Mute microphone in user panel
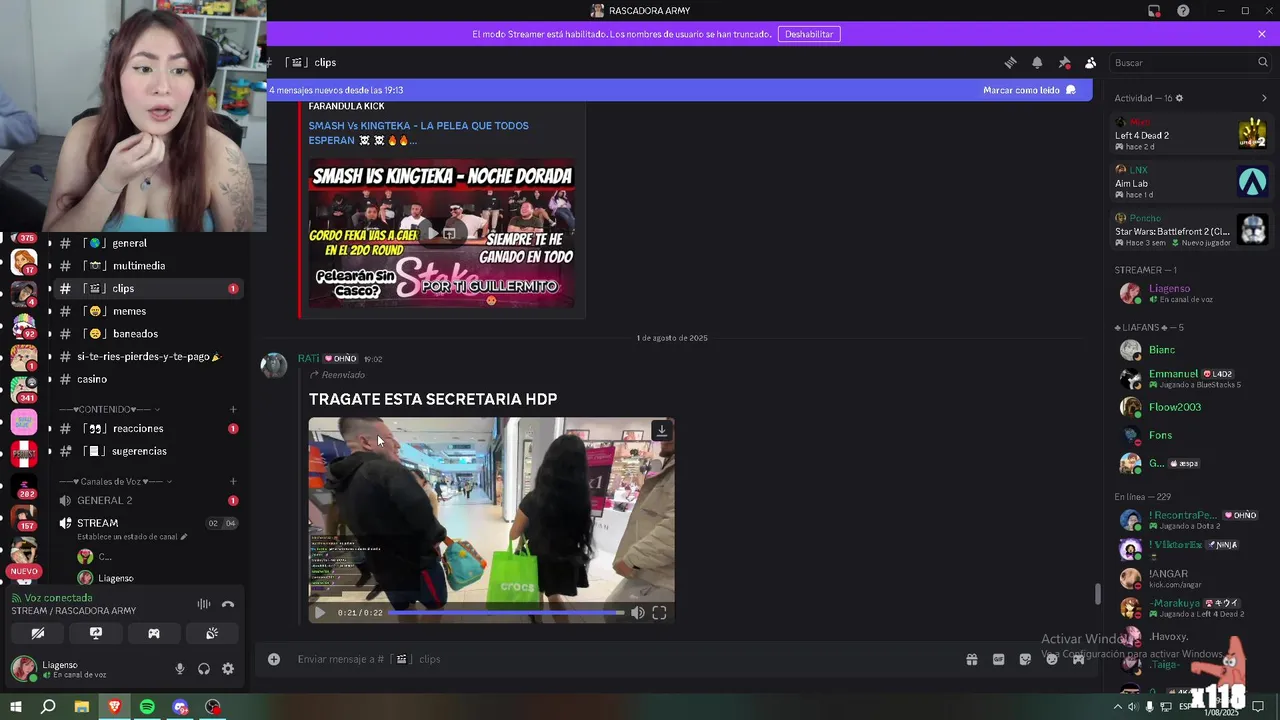 click(x=180, y=669)
